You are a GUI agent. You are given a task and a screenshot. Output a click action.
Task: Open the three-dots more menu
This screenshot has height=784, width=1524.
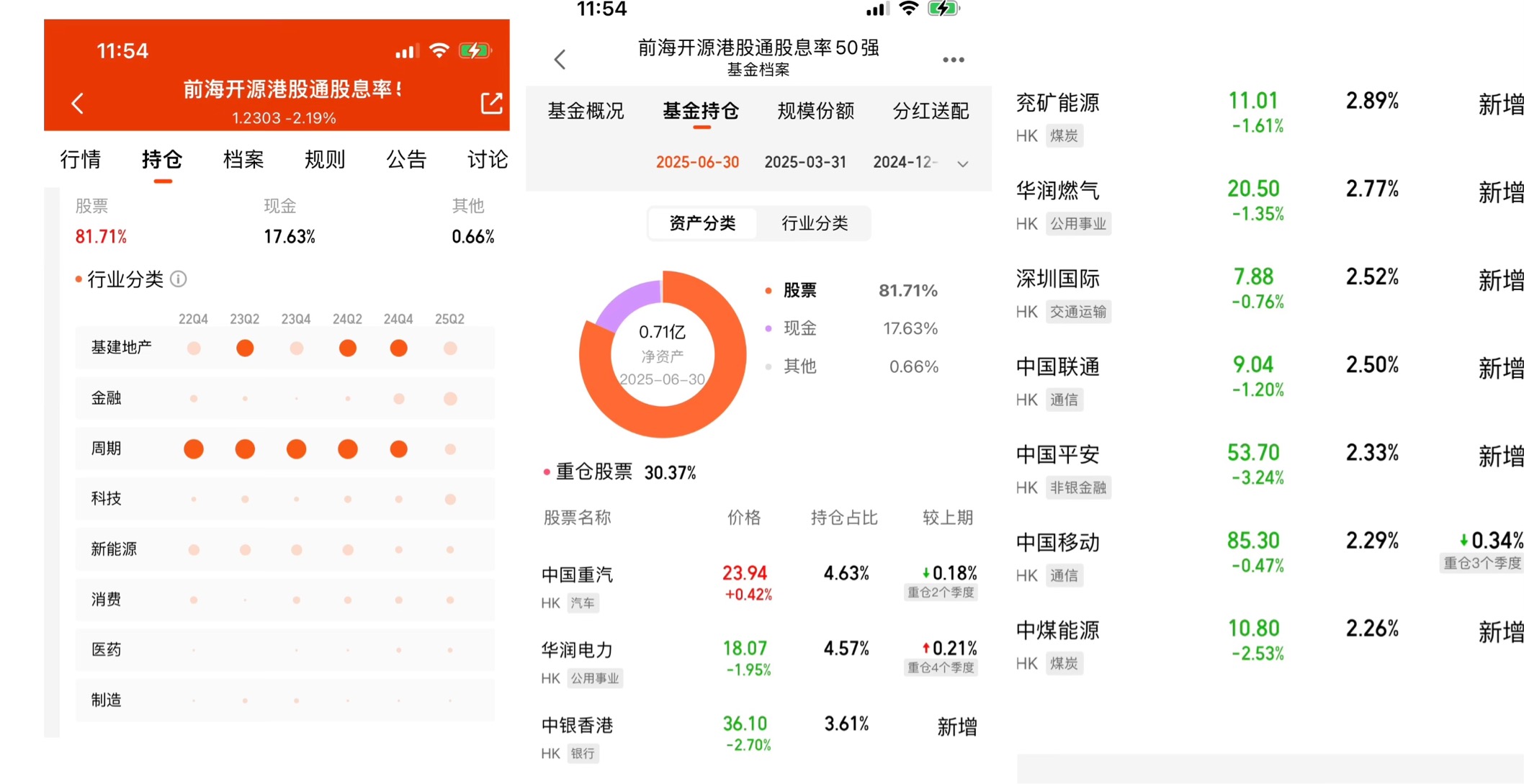coord(953,60)
